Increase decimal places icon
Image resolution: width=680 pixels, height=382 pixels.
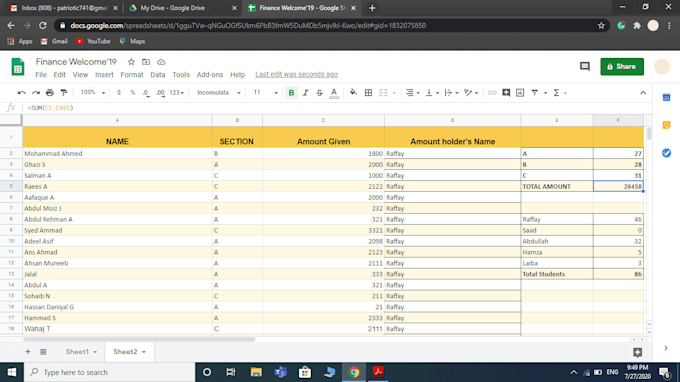[160, 93]
